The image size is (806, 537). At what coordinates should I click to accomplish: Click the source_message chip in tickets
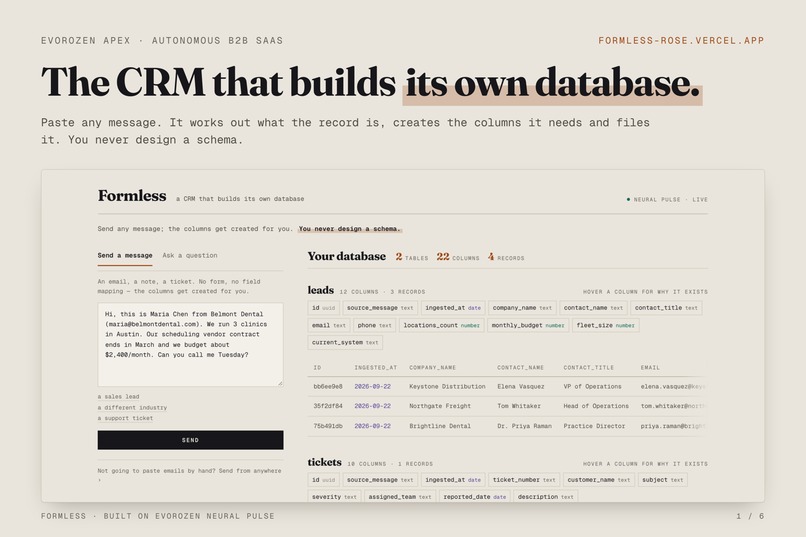click(380, 480)
